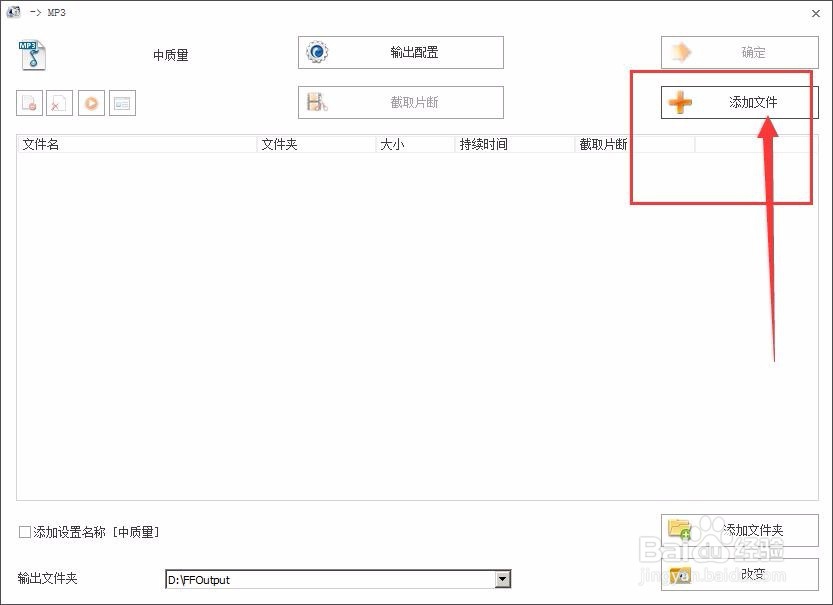Click the MP3 format icon top-left
Screen dimensions: 833x605
coord(30,53)
